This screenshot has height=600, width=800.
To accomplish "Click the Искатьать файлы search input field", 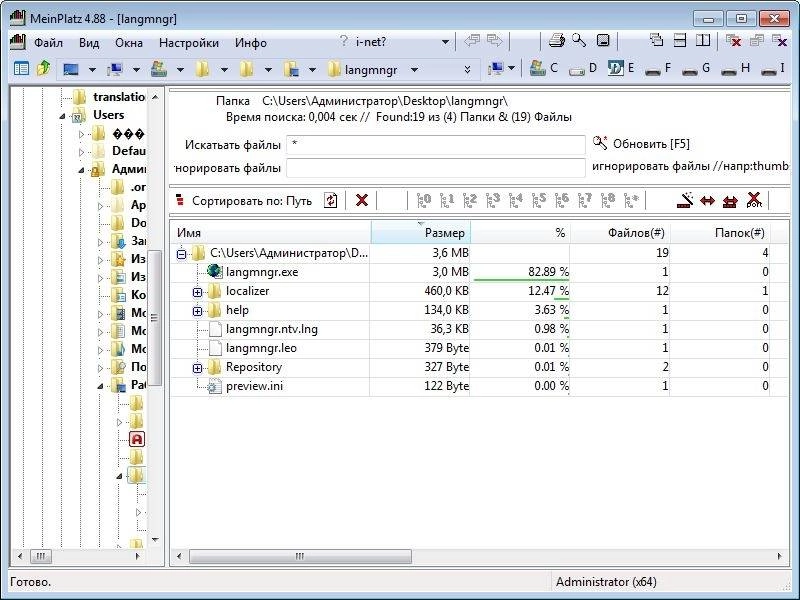I will [436, 145].
